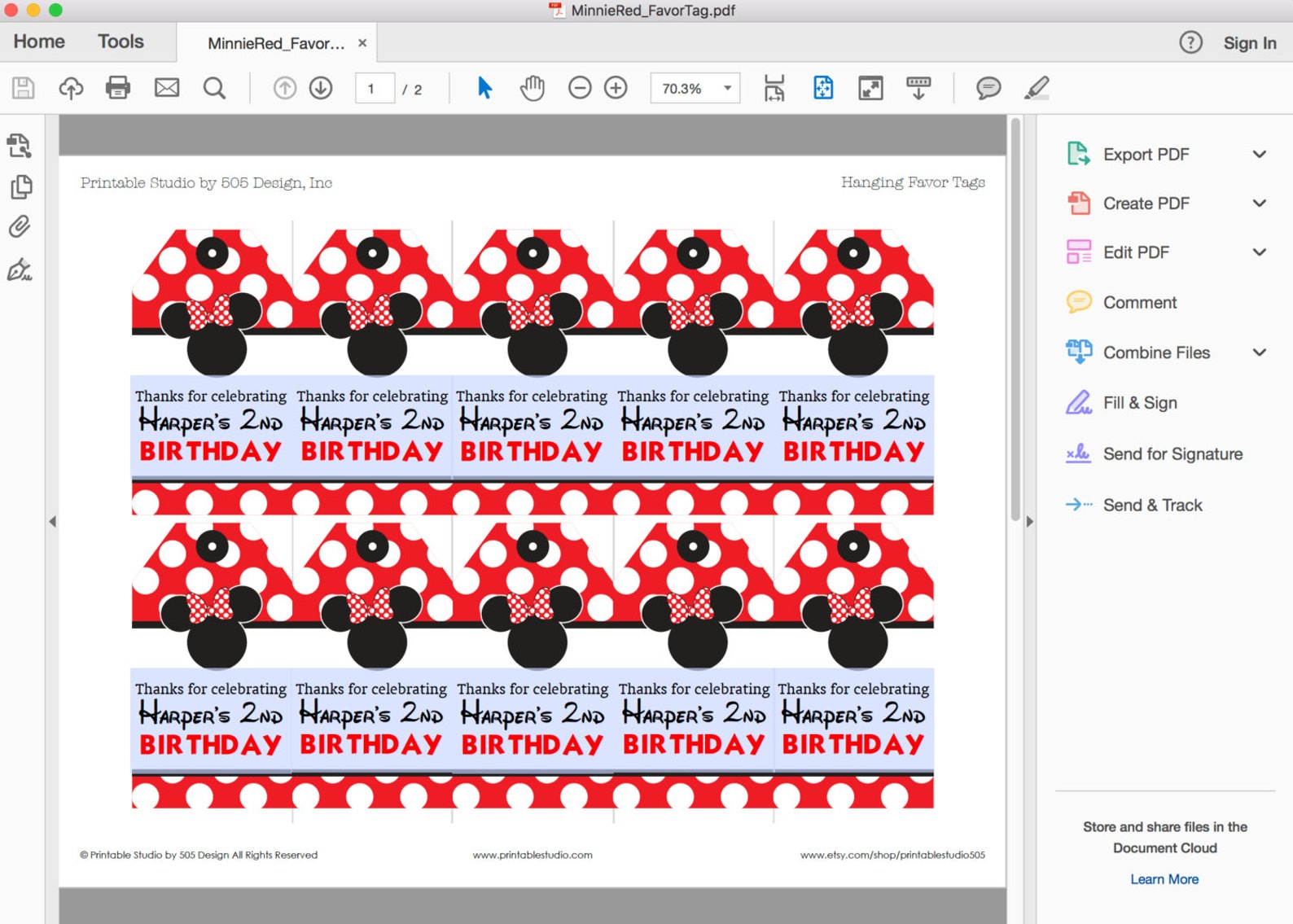Click the Create PDF tool icon
The width and height of the screenshot is (1293, 924).
(1079, 203)
